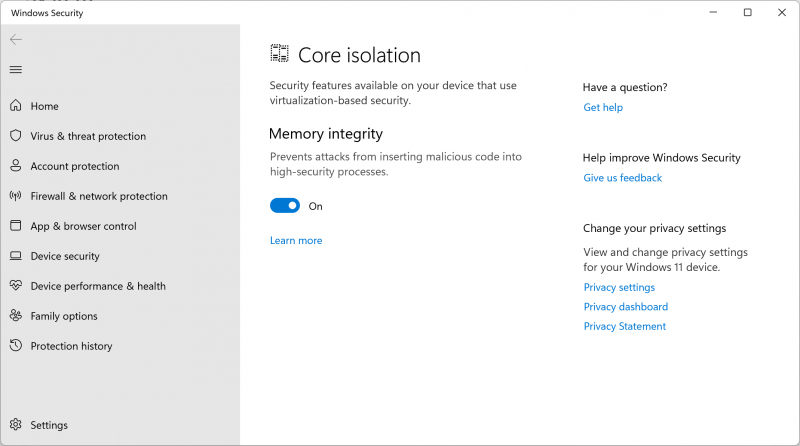Maximize the Windows Security window
Image resolution: width=800 pixels, height=446 pixels.
pyautogui.click(x=747, y=13)
